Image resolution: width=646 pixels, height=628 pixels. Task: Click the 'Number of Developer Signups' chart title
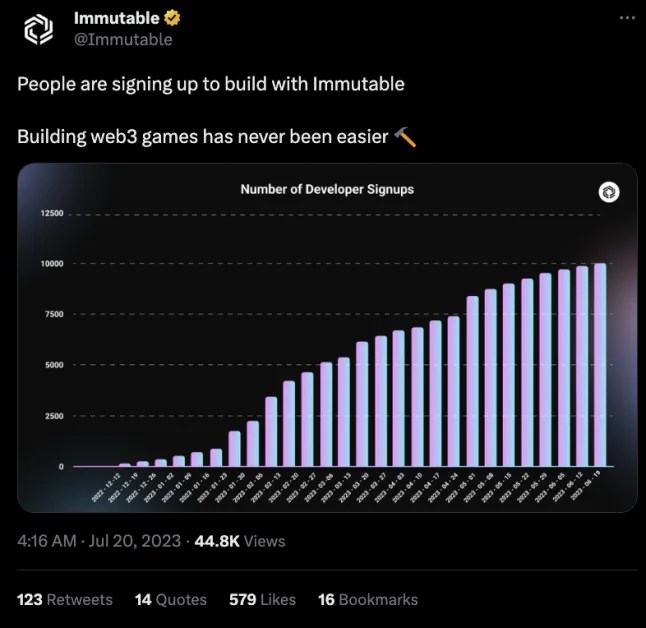click(x=327, y=189)
